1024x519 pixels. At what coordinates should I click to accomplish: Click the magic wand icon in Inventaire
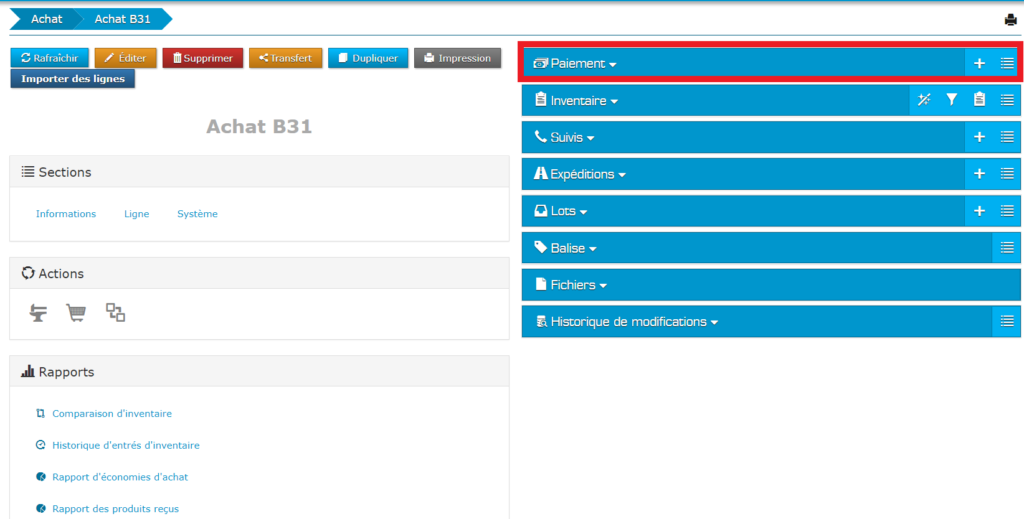click(x=924, y=100)
